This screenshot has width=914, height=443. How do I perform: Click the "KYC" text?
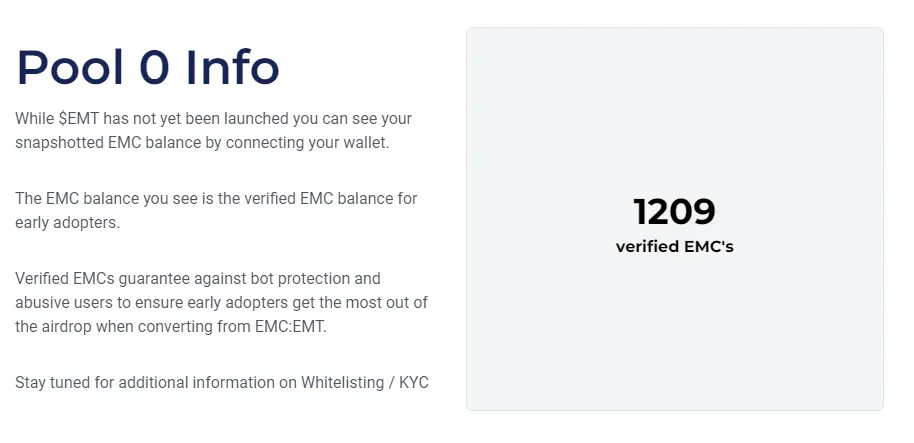click(413, 382)
